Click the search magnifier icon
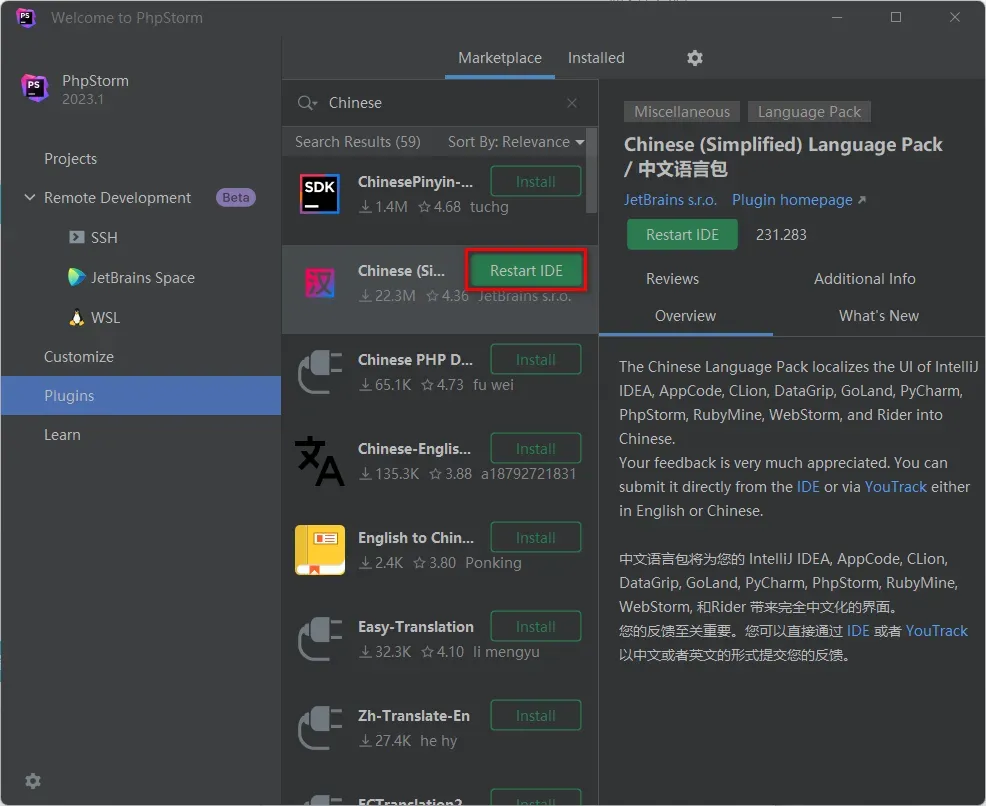Viewport: 986px width, 806px height. (306, 102)
